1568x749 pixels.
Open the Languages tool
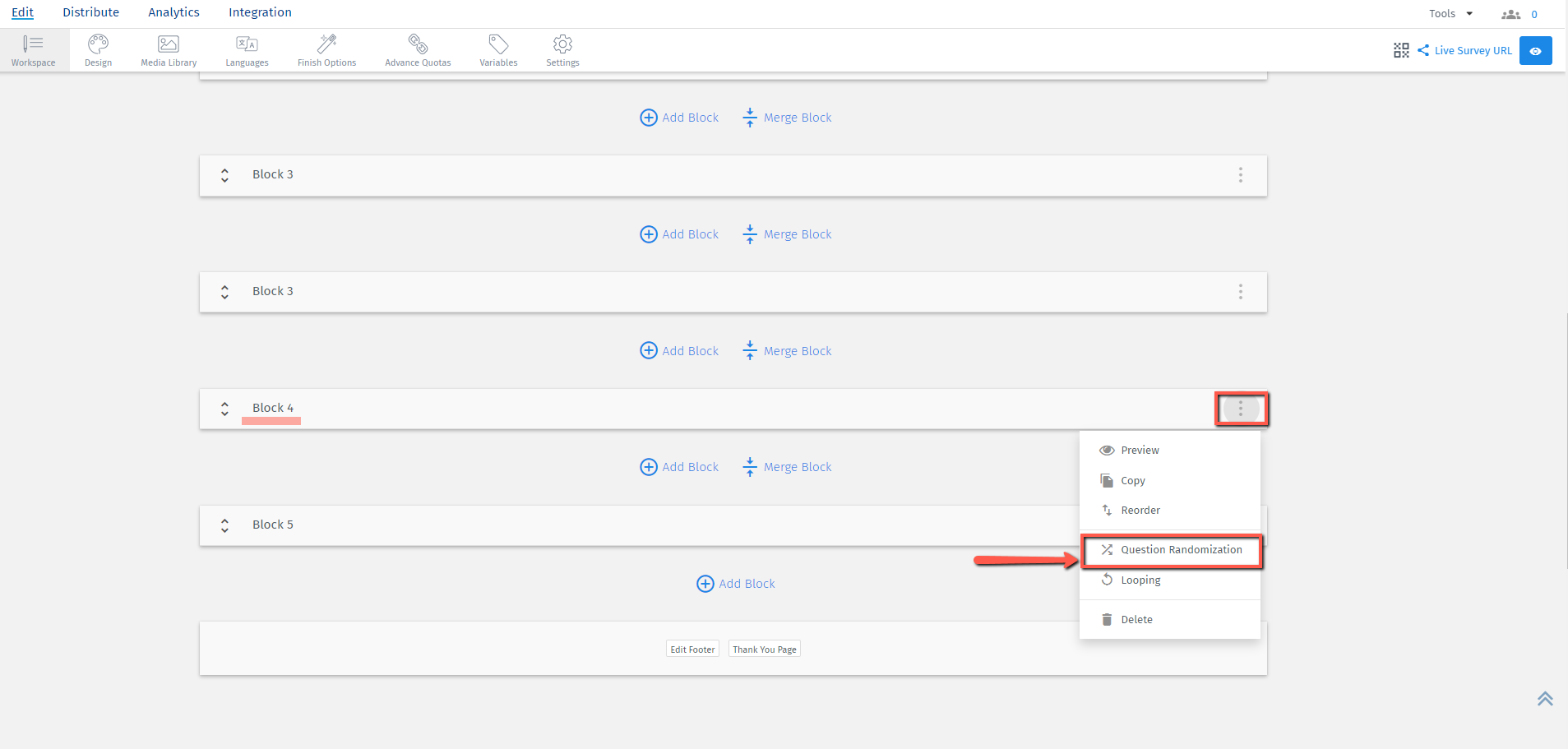click(247, 50)
